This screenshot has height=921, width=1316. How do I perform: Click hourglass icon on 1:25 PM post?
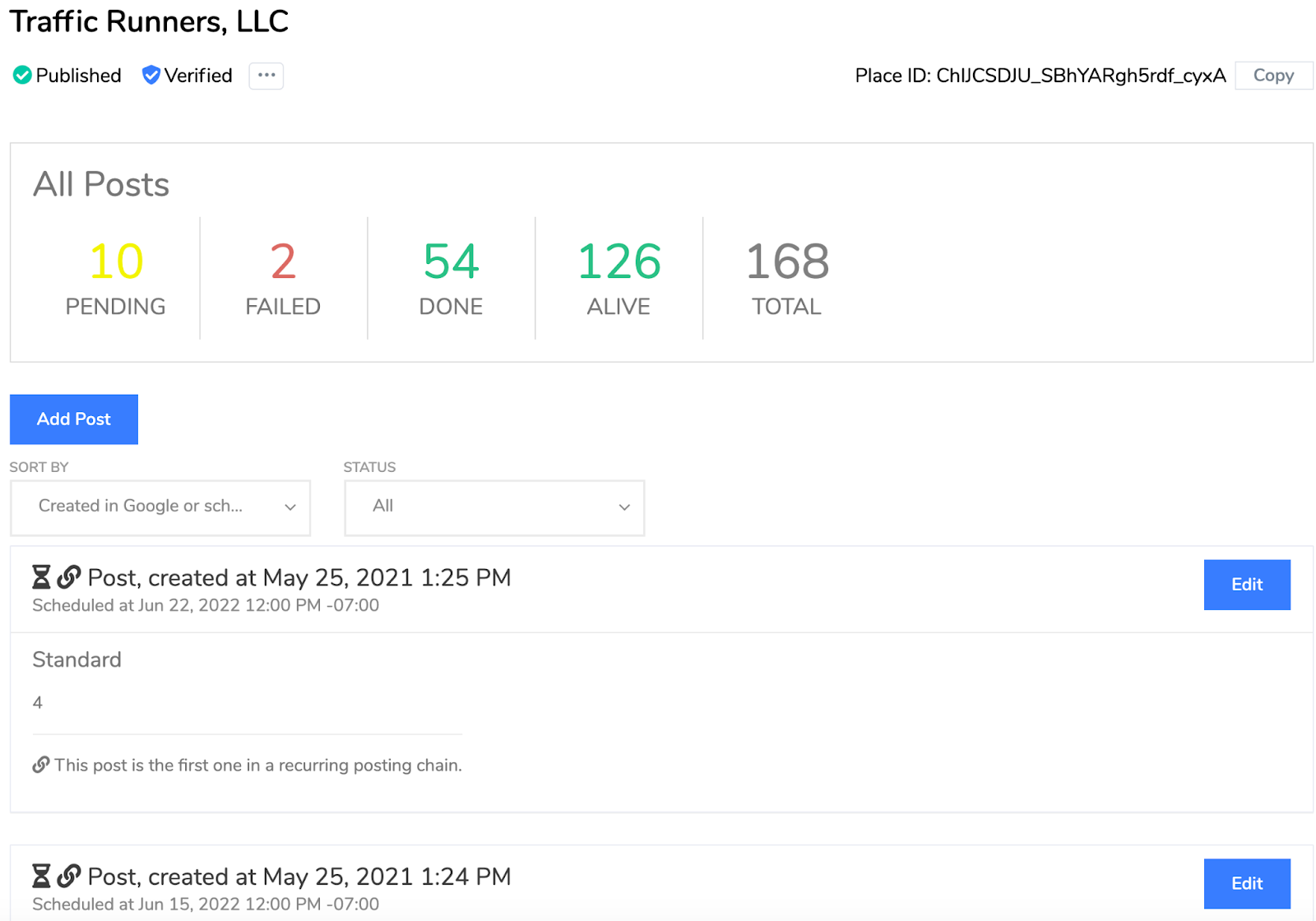pos(41,577)
